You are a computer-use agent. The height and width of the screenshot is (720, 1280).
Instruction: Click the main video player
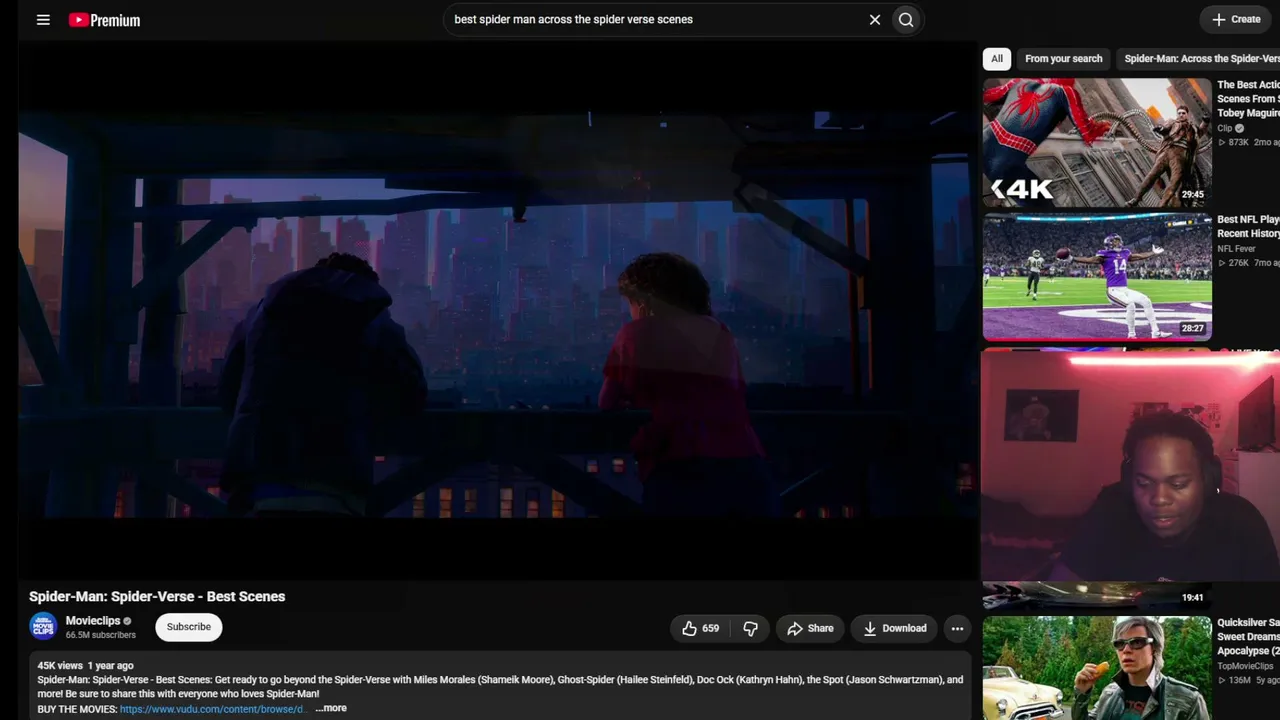pos(498,310)
